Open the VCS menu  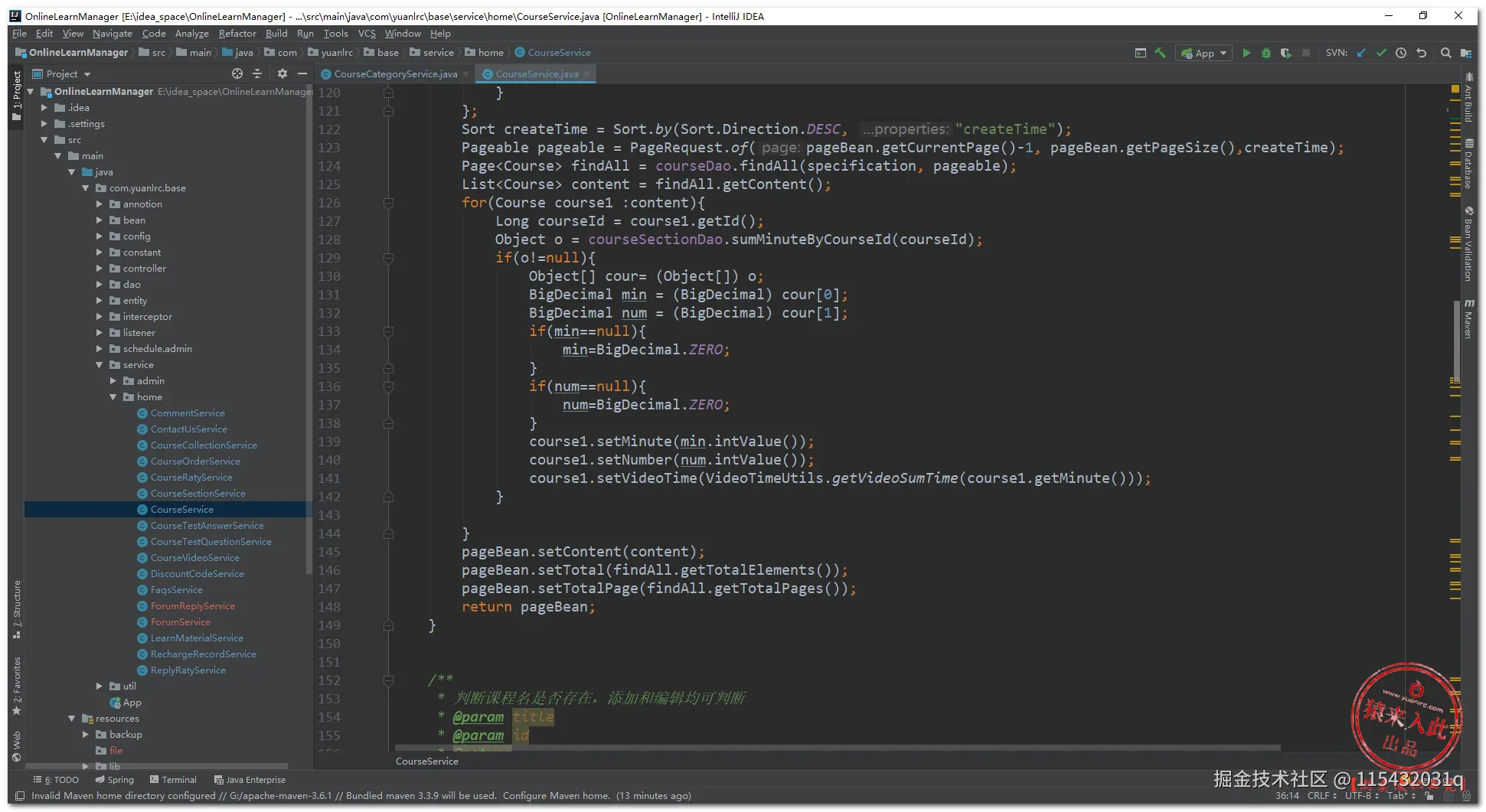(367, 34)
